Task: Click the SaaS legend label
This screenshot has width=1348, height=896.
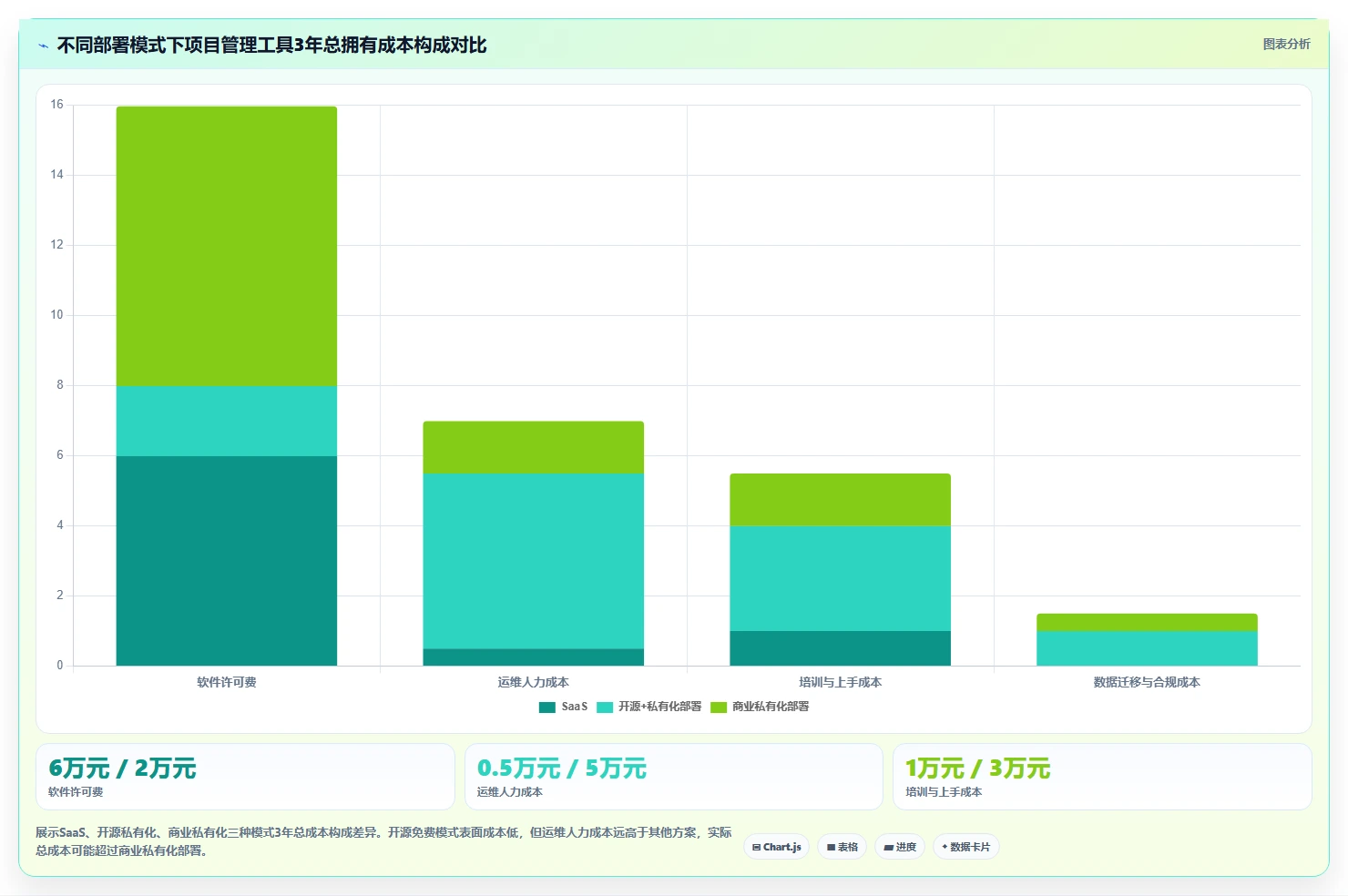Action: pos(575,707)
